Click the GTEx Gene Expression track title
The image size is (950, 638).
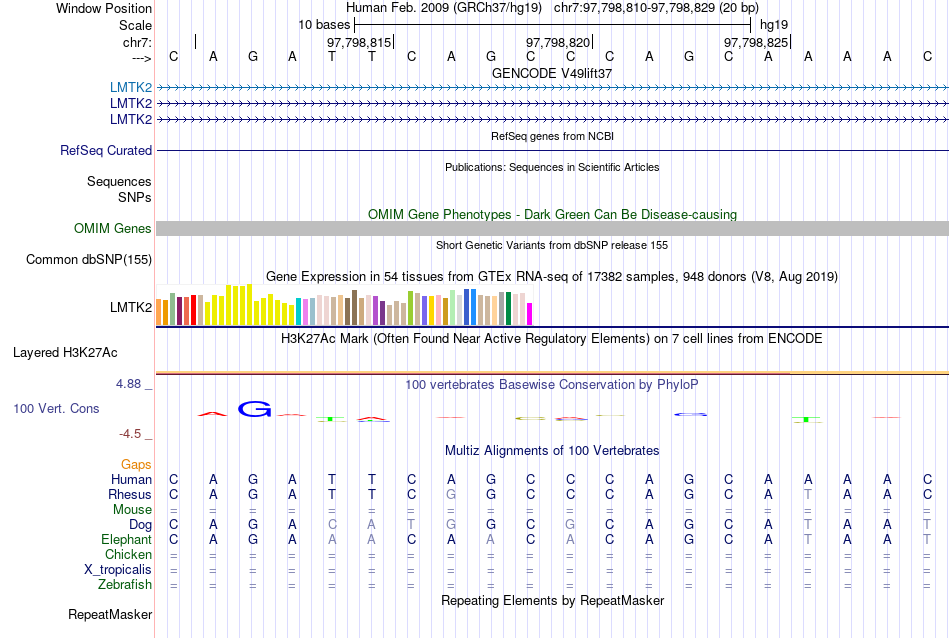pyautogui.click(x=552, y=277)
